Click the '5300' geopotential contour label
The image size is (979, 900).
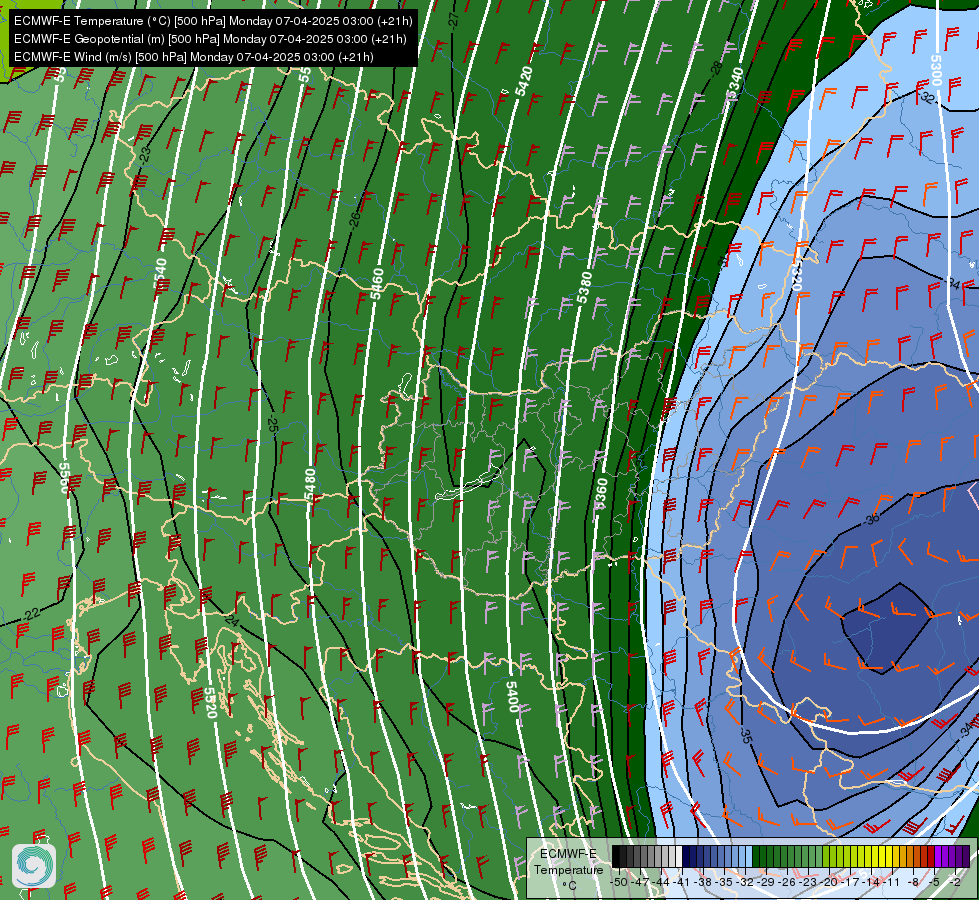pyautogui.click(x=935, y=70)
